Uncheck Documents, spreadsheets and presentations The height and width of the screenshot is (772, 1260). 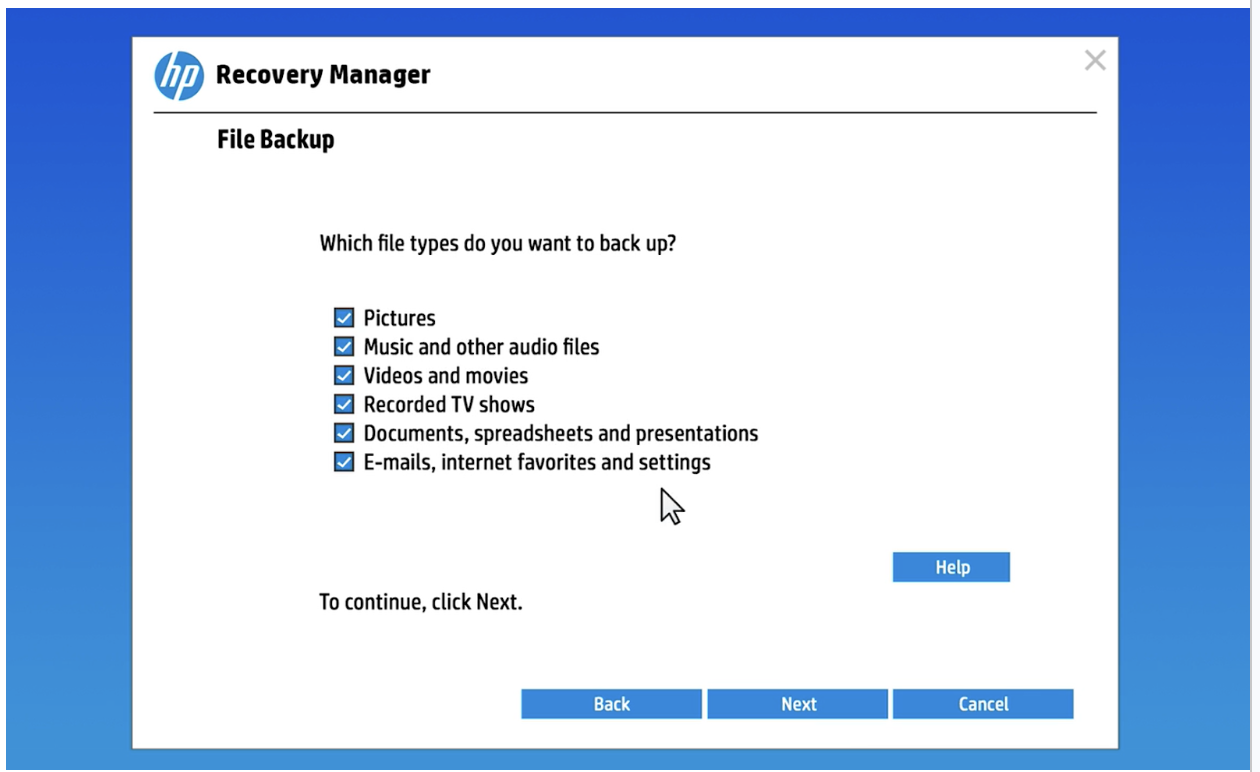pos(344,432)
